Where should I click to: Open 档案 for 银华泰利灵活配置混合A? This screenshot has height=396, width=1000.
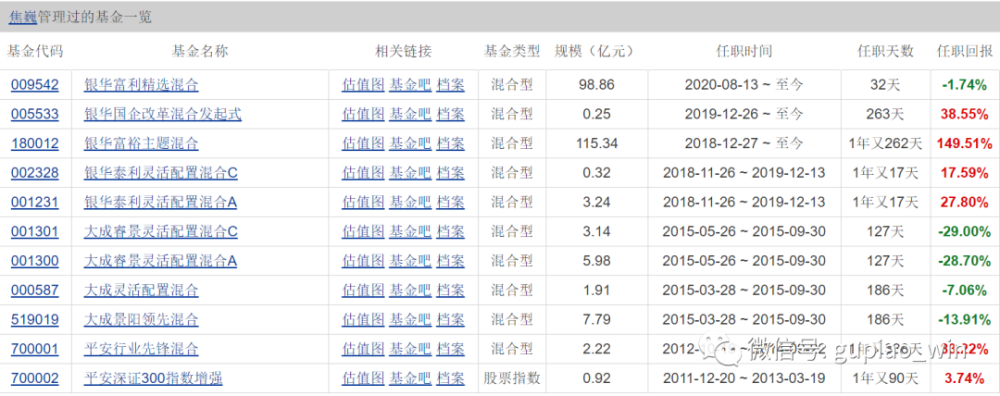tap(450, 203)
